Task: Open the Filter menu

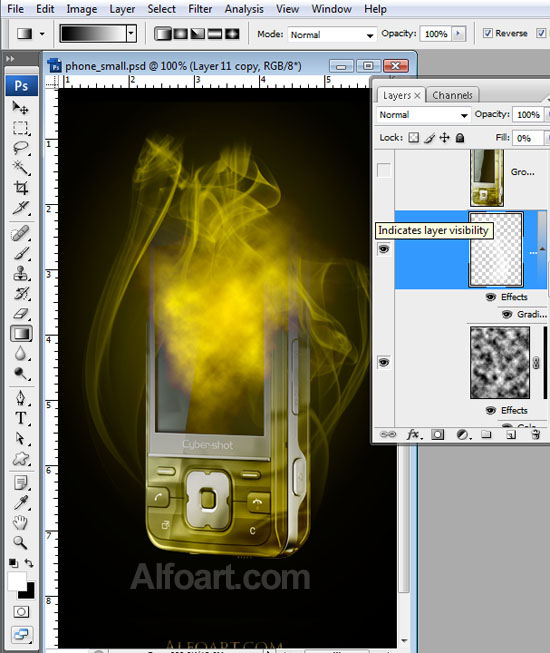Action: pos(200,9)
